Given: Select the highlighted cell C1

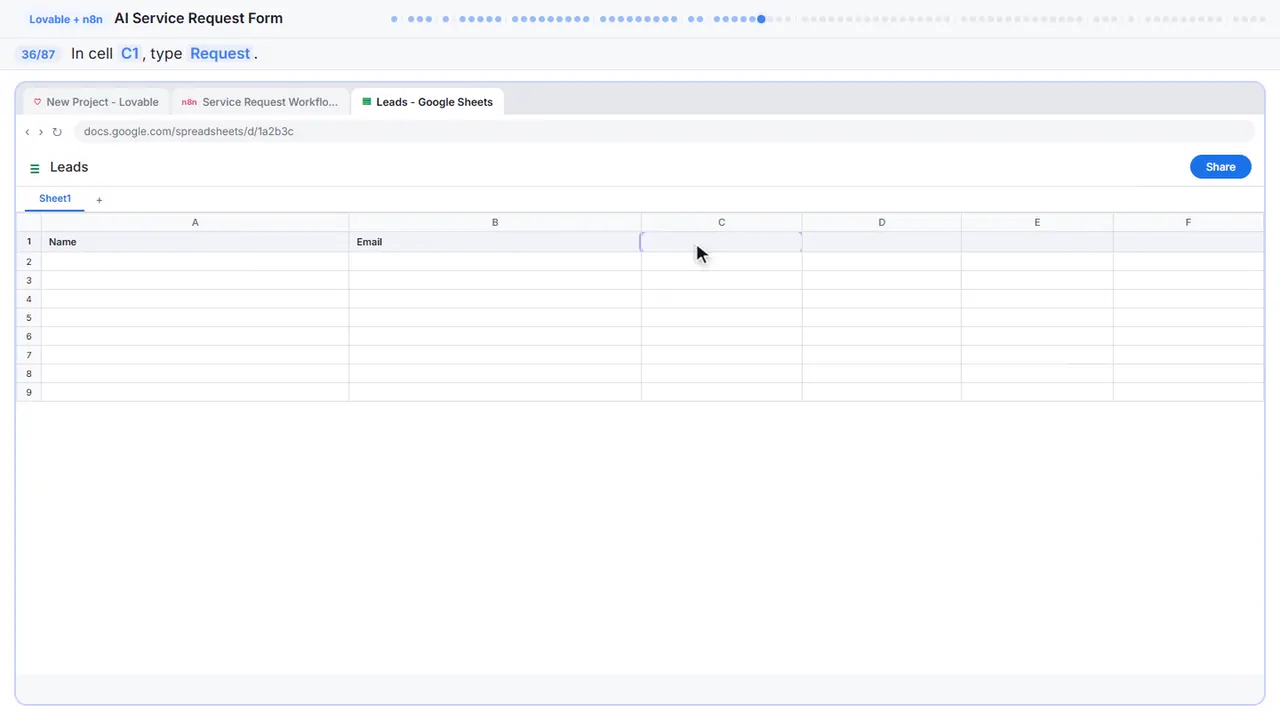Looking at the screenshot, I should point(721,242).
